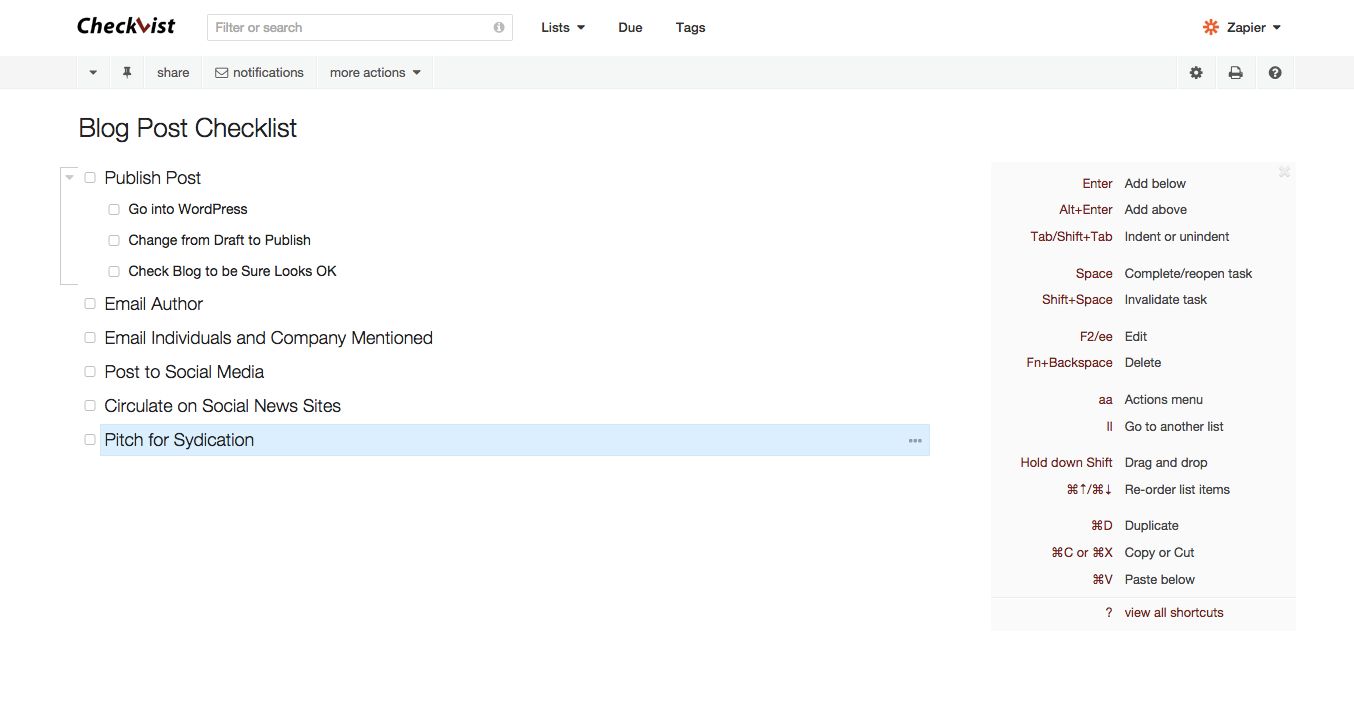Viewport: 1354px width, 707px height.
Task: Select Check Blog to be Sure Looks OK text
Action: point(233,272)
